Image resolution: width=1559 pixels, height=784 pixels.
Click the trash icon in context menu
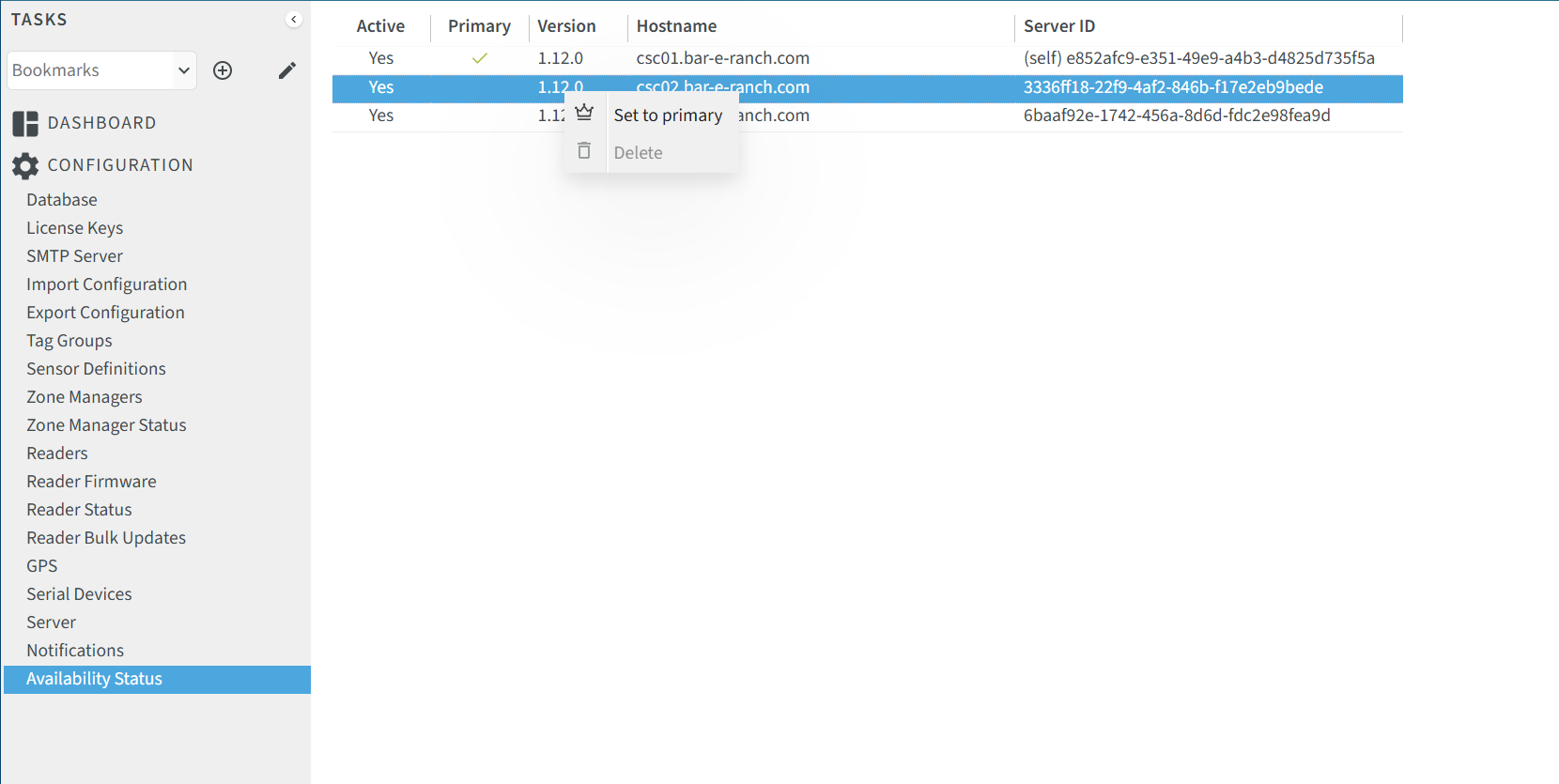584,151
